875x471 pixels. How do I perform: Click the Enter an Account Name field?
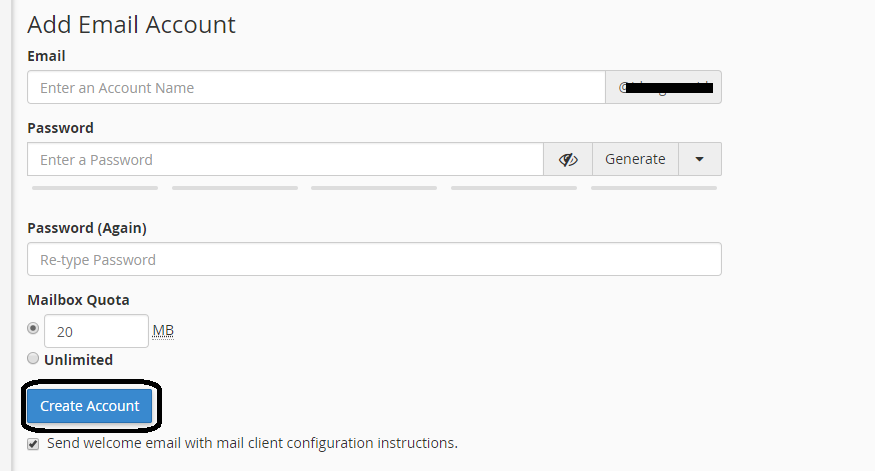[316, 88]
